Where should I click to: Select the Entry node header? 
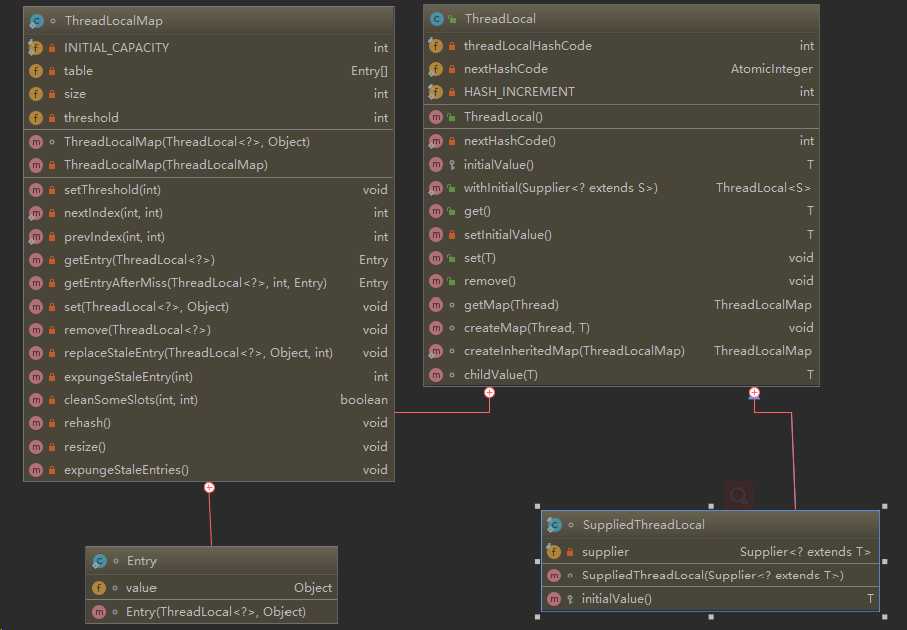[x=212, y=561]
